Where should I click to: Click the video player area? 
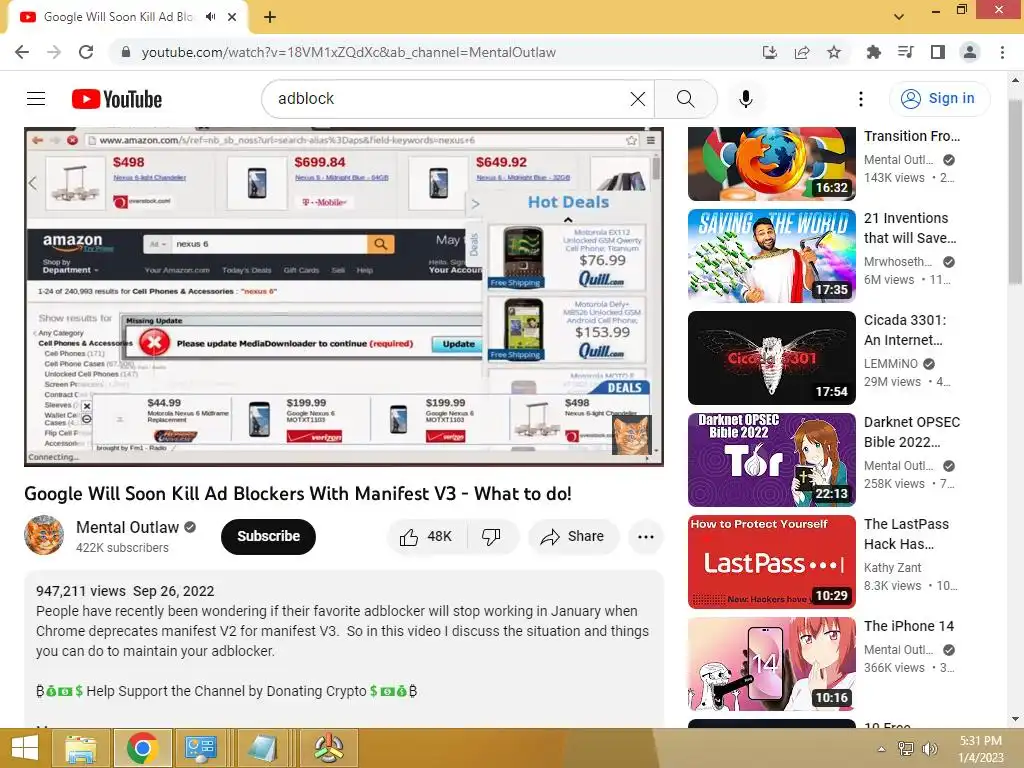click(x=344, y=296)
